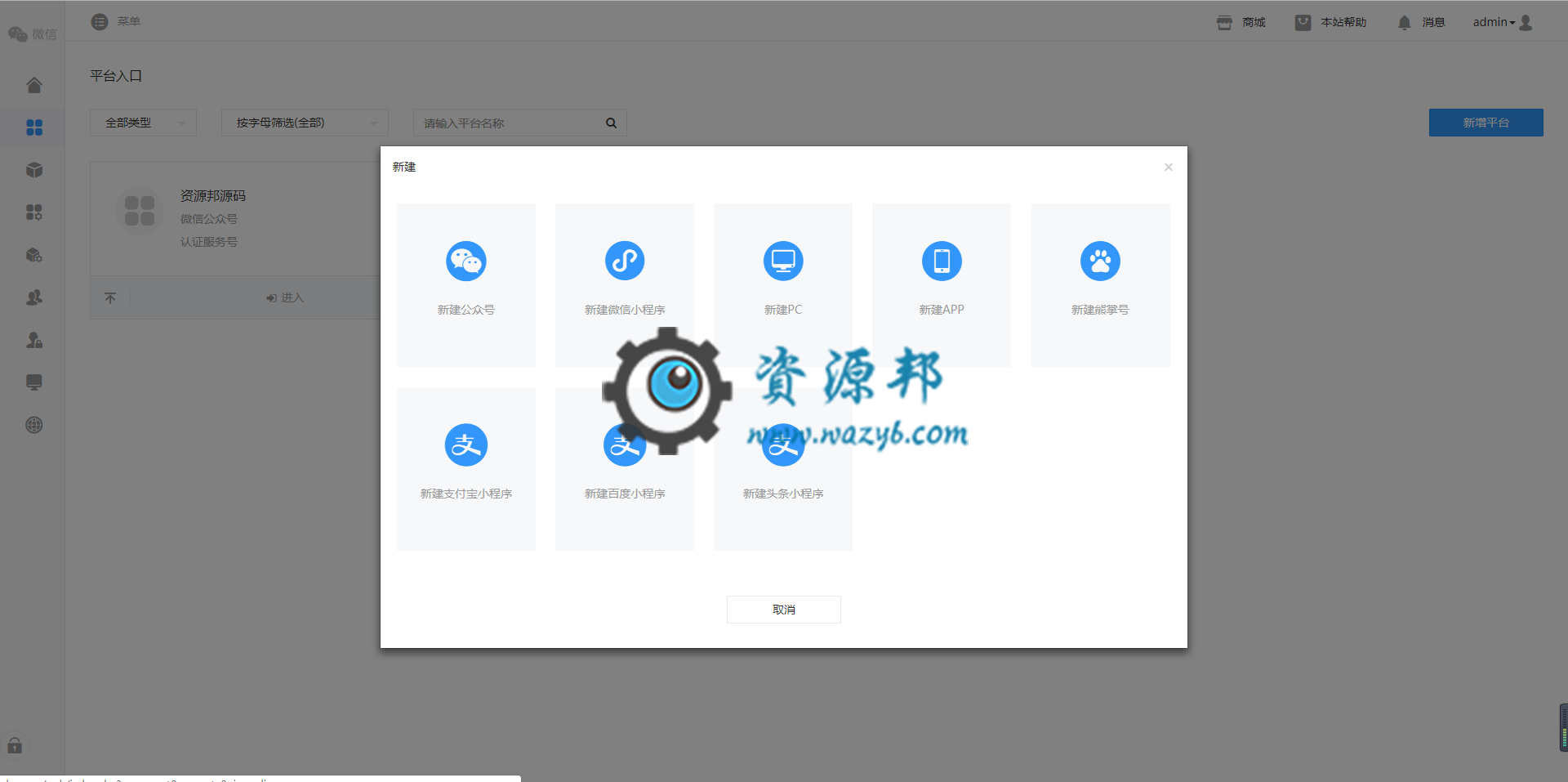The width and height of the screenshot is (1568, 782).
Task: Open 消息 notifications in the top bar
Action: click(1422, 22)
